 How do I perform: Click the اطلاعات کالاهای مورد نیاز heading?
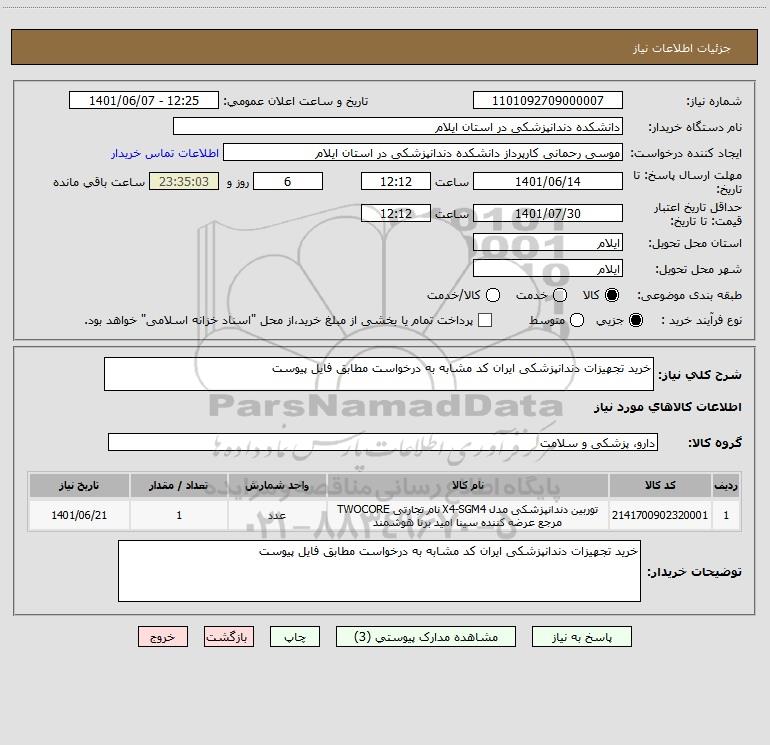pyautogui.click(x=667, y=407)
